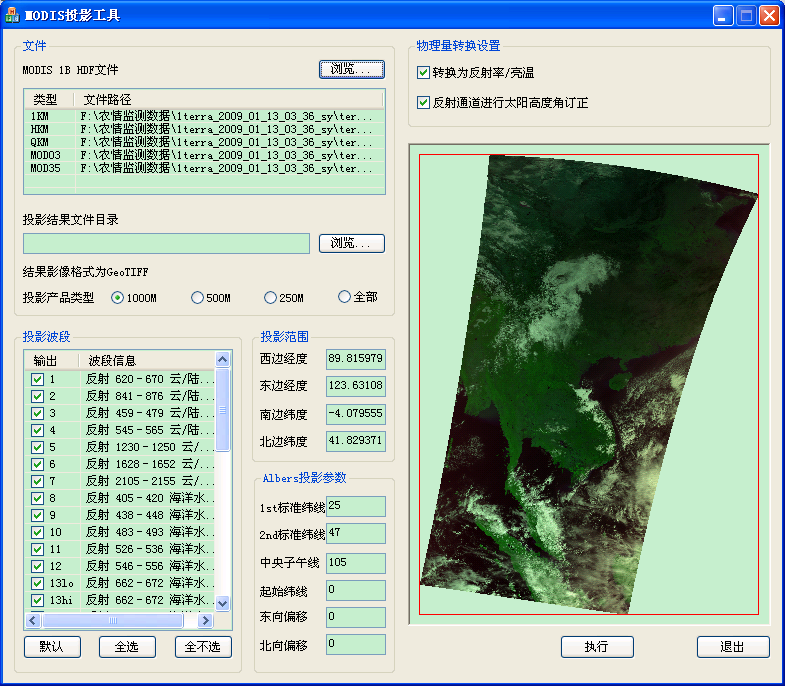Select the 全部 product type

(x=344, y=297)
